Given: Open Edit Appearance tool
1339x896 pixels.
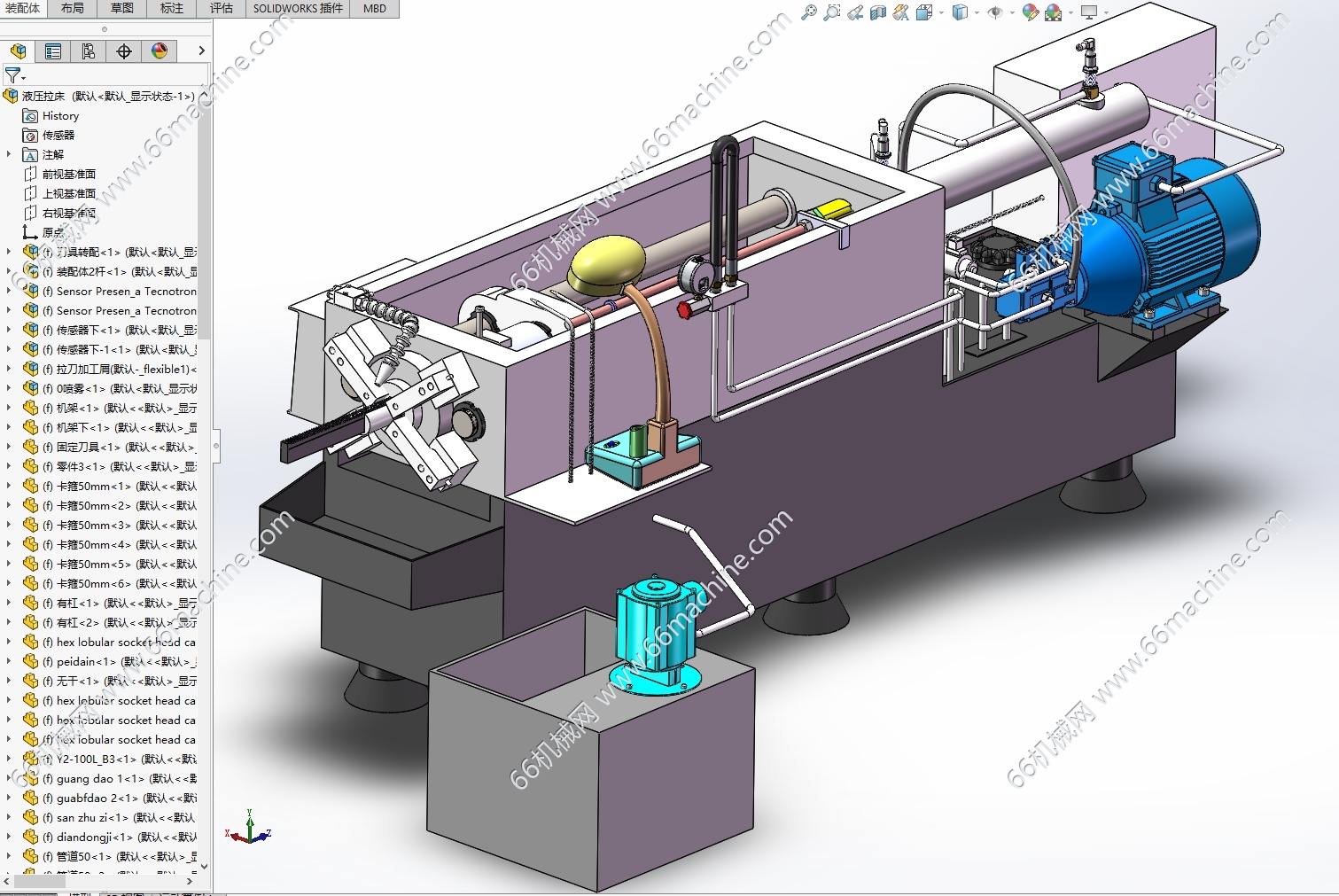Looking at the screenshot, I should pos(1030,12).
